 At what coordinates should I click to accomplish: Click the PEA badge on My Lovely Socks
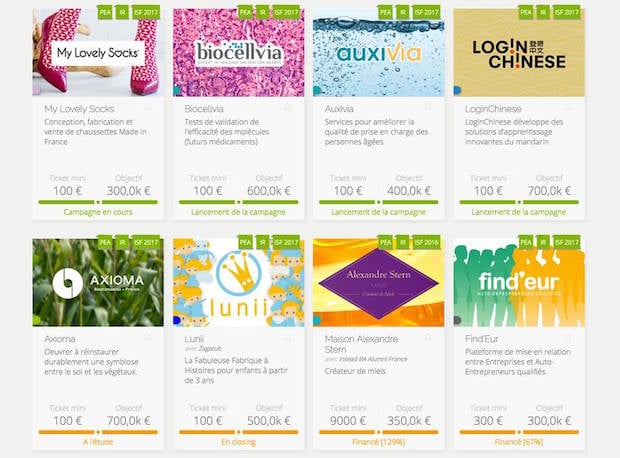[x=105, y=12]
